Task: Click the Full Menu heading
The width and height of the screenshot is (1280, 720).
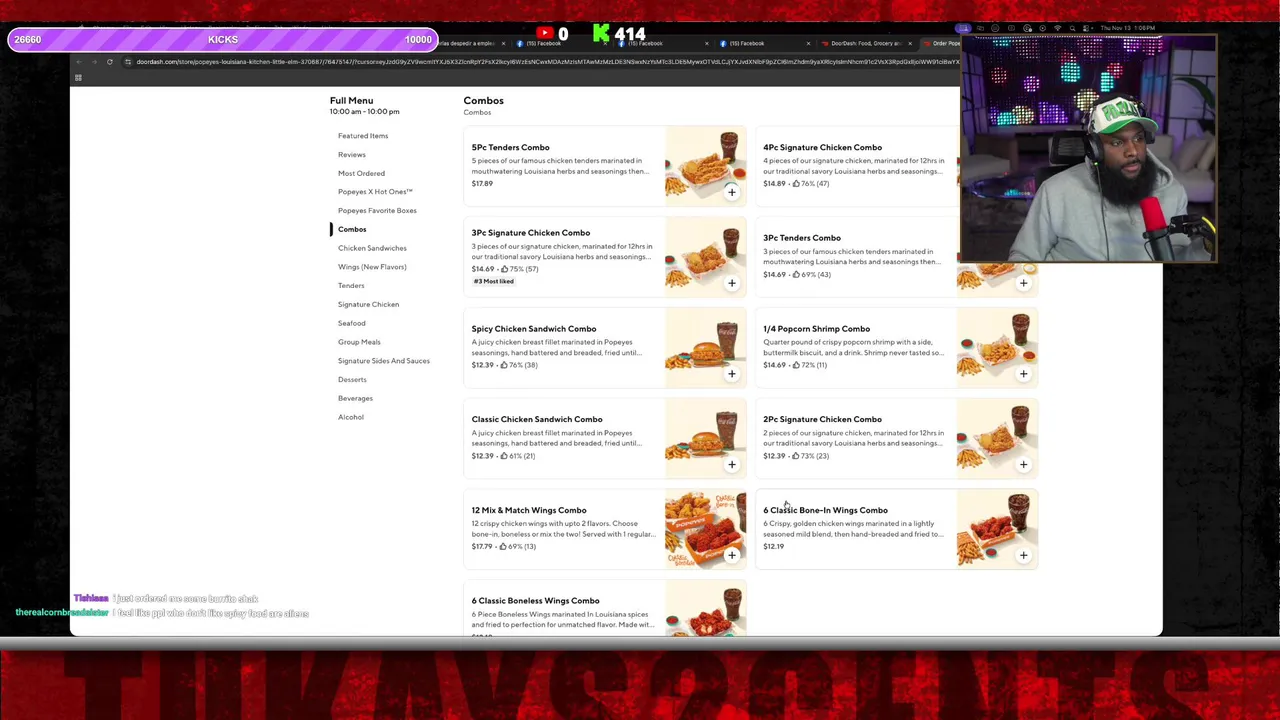Action: (x=351, y=101)
